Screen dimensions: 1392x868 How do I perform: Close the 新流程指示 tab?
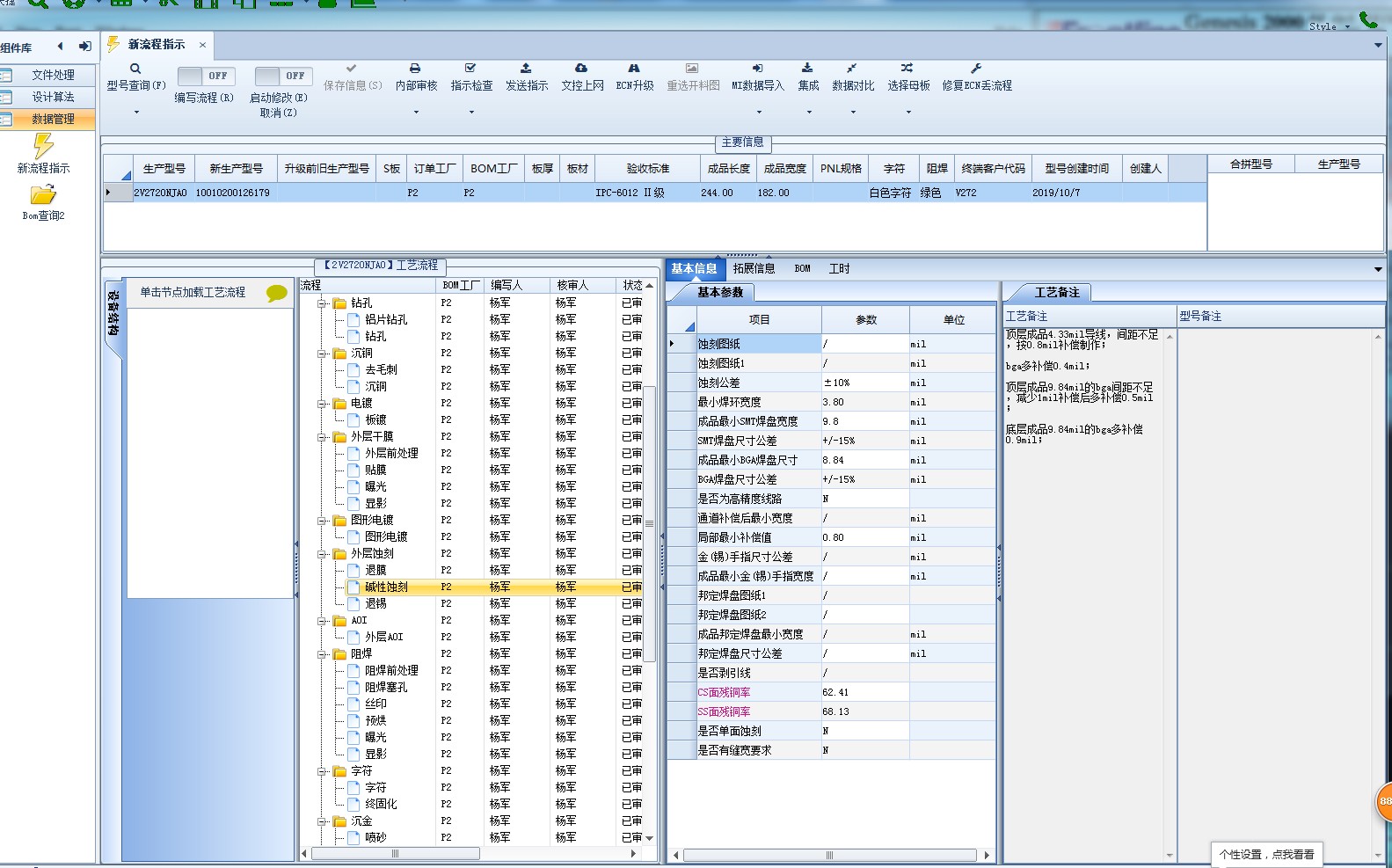click(x=202, y=45)
